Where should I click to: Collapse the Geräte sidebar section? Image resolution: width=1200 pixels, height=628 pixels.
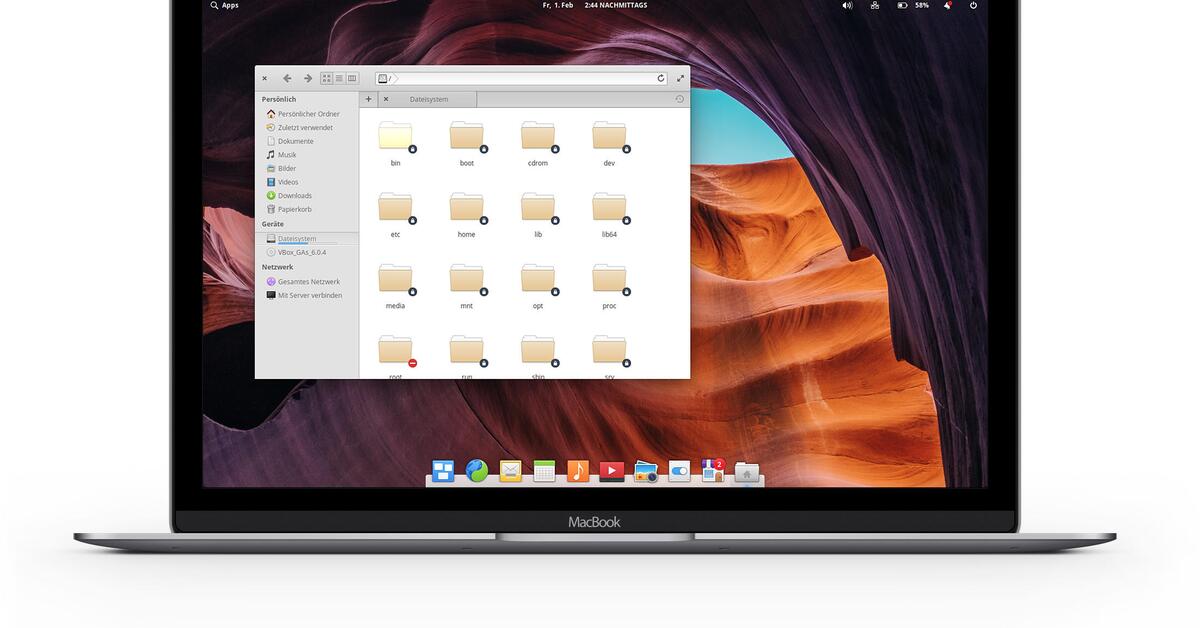(x=273, y=224)
